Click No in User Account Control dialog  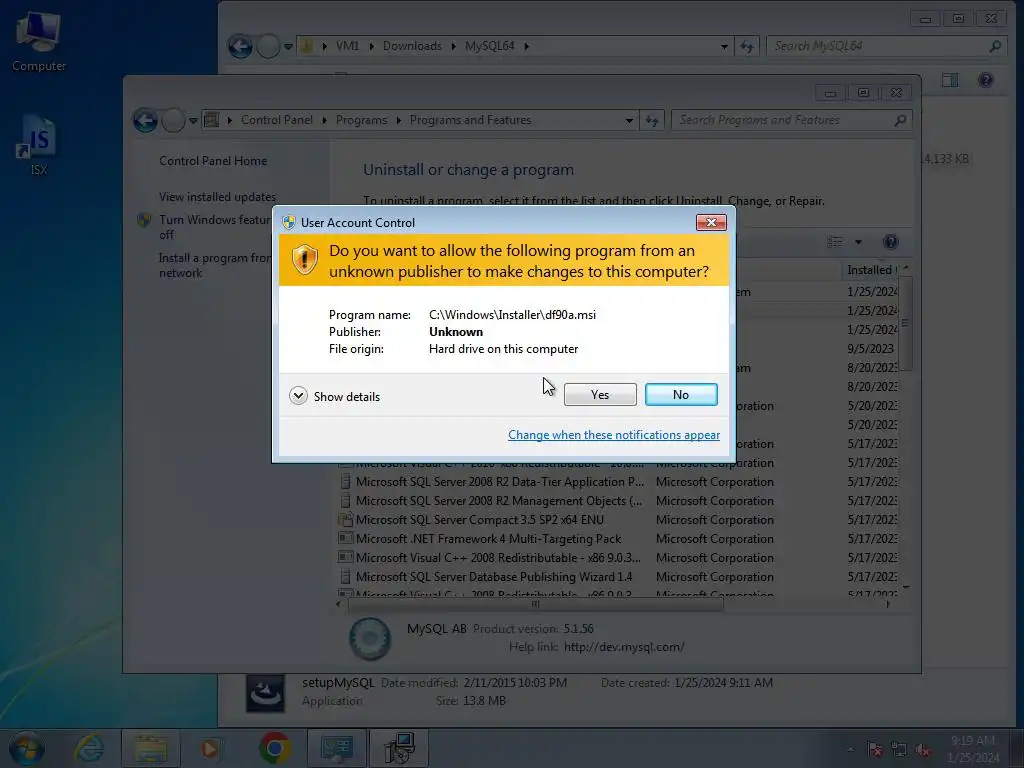pyautogui.click(x=680, y=394)
